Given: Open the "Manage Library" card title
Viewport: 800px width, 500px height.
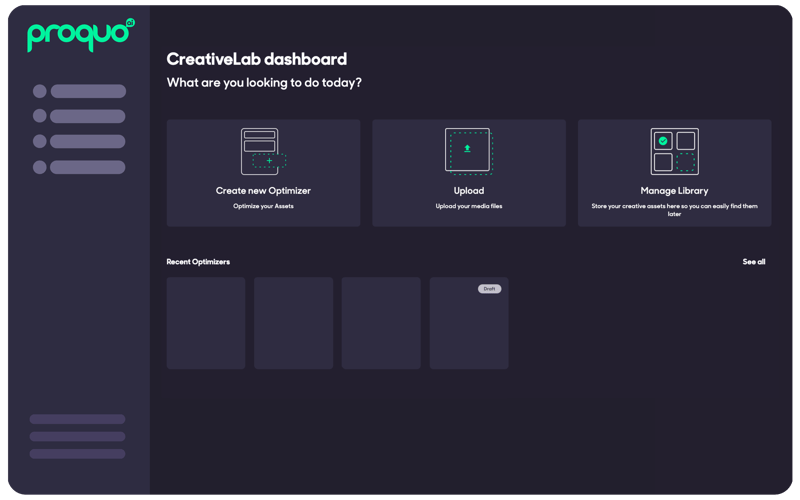Looking at the screenshot, I should 674,191.
